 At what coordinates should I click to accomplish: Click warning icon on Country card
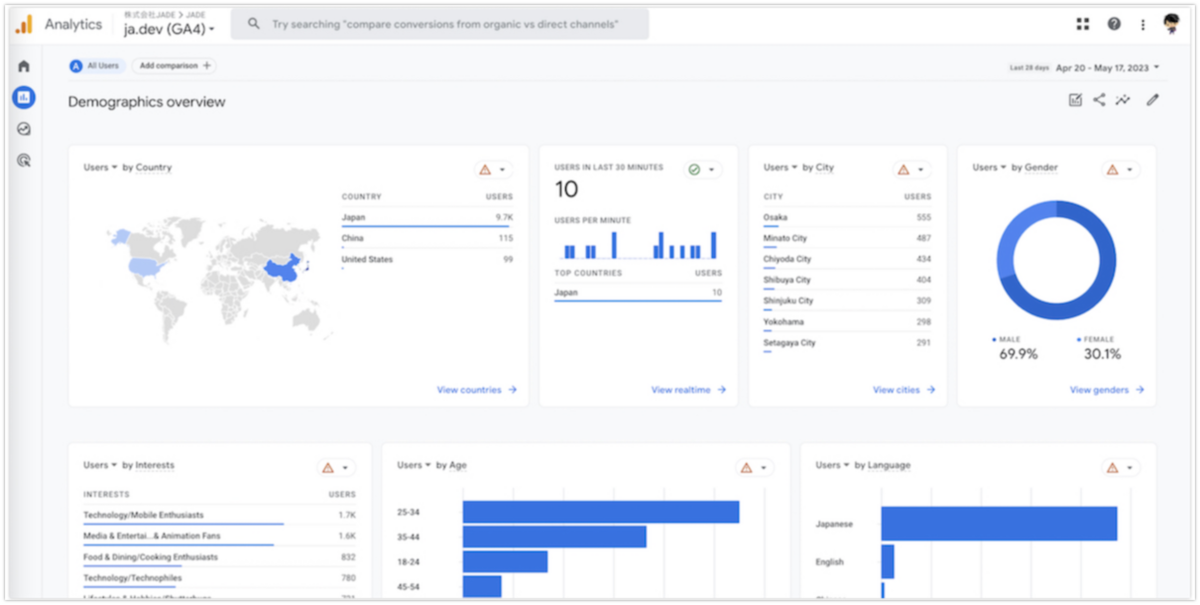point(485,170)
